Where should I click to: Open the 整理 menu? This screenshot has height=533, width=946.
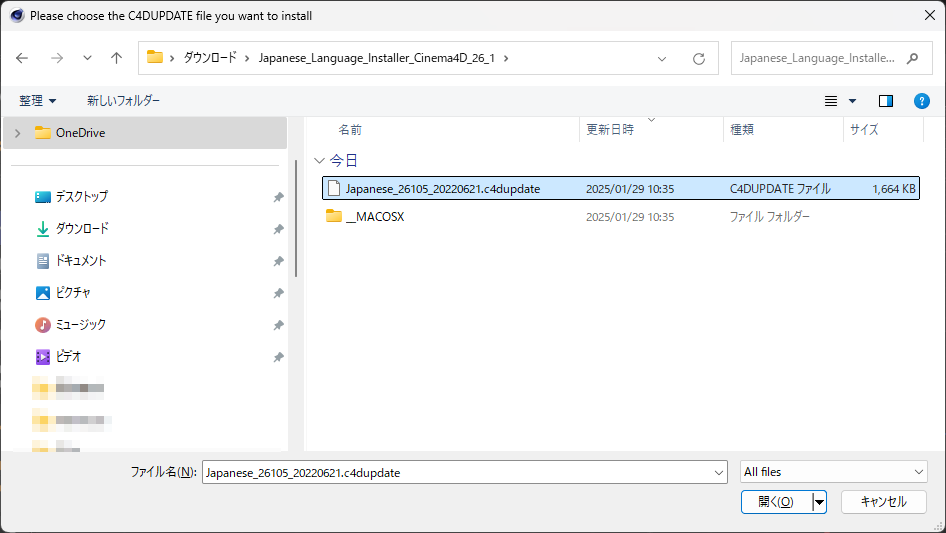[37, 101]
